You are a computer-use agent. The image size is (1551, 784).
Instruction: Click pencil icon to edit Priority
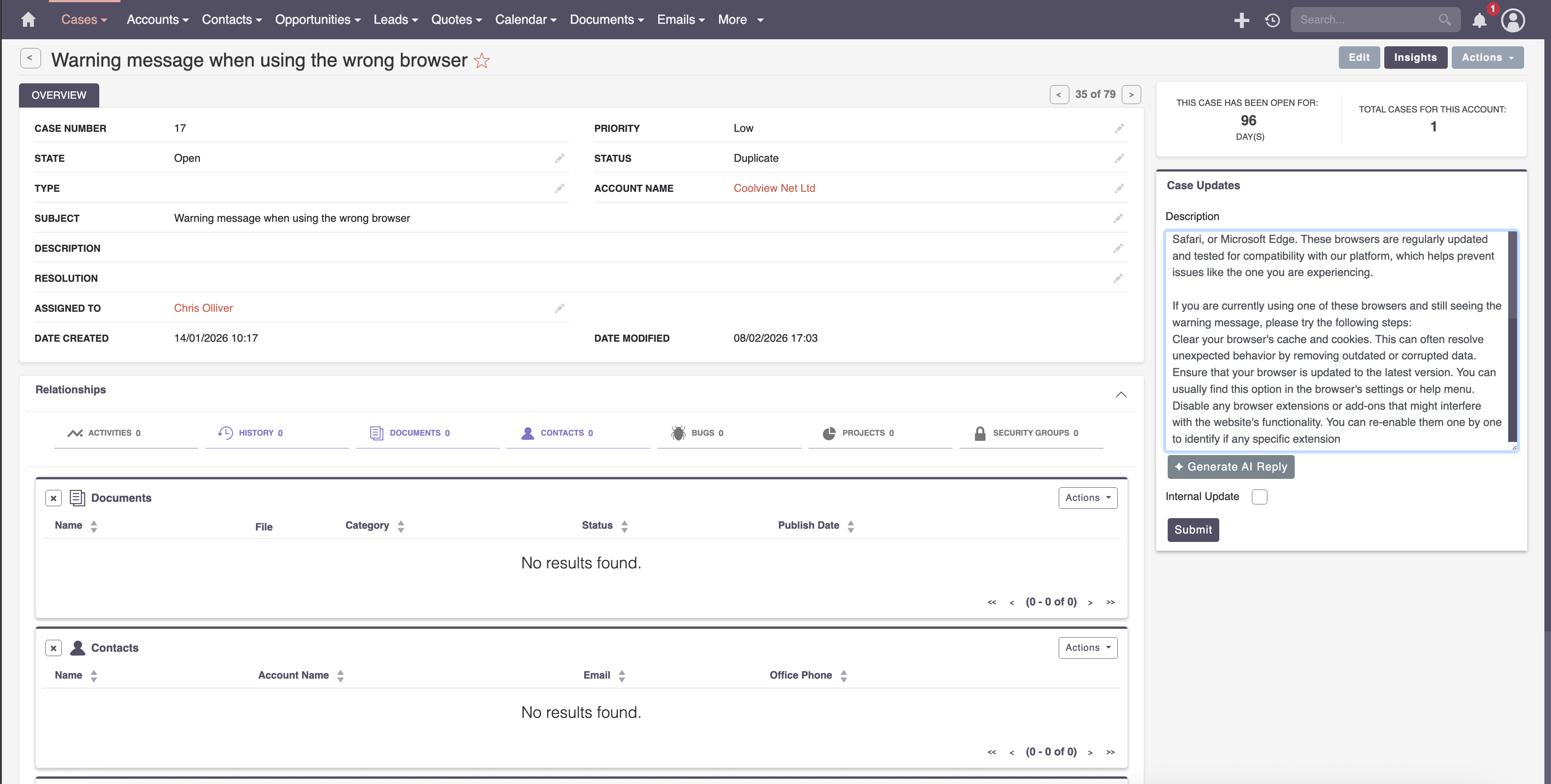1119,128
